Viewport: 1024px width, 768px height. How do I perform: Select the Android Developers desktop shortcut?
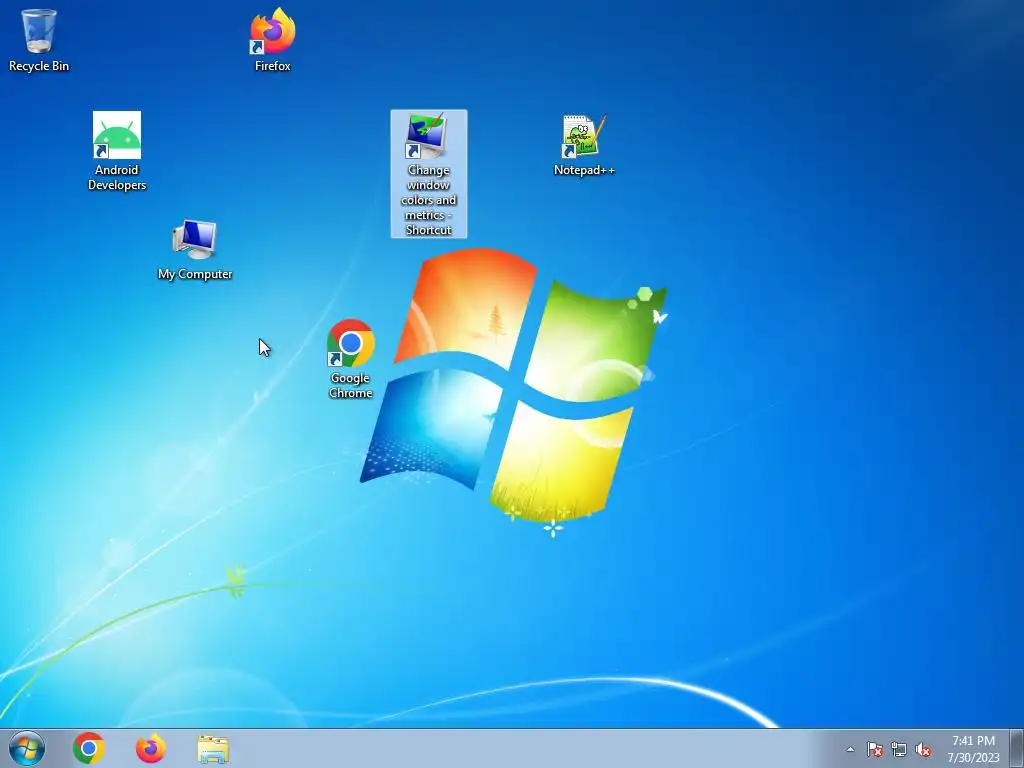click(x=117, y=151)
